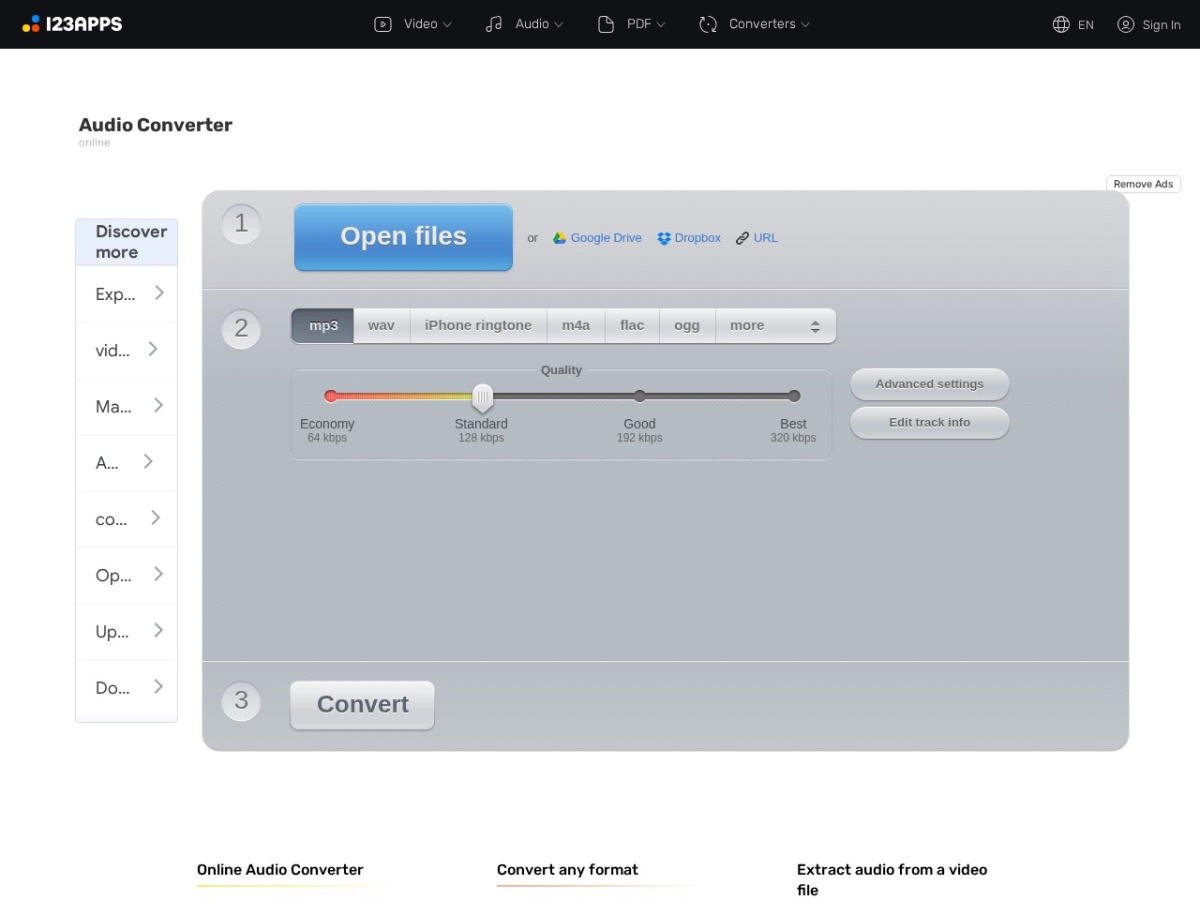Expand the 'A...' sidebar item
Viewport: 1200px width, 900px height.
pos(127,462)
